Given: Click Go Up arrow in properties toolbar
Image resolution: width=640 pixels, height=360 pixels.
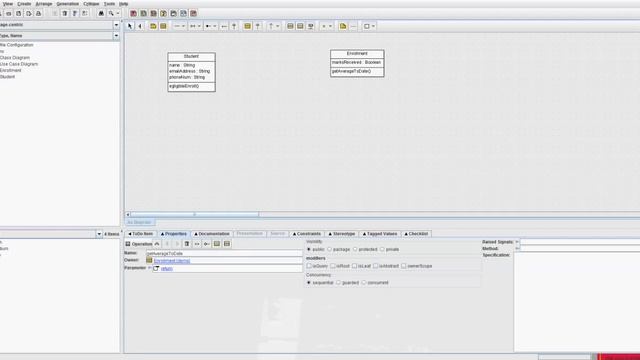Looking at the screenshot, I should pos(157,244).
